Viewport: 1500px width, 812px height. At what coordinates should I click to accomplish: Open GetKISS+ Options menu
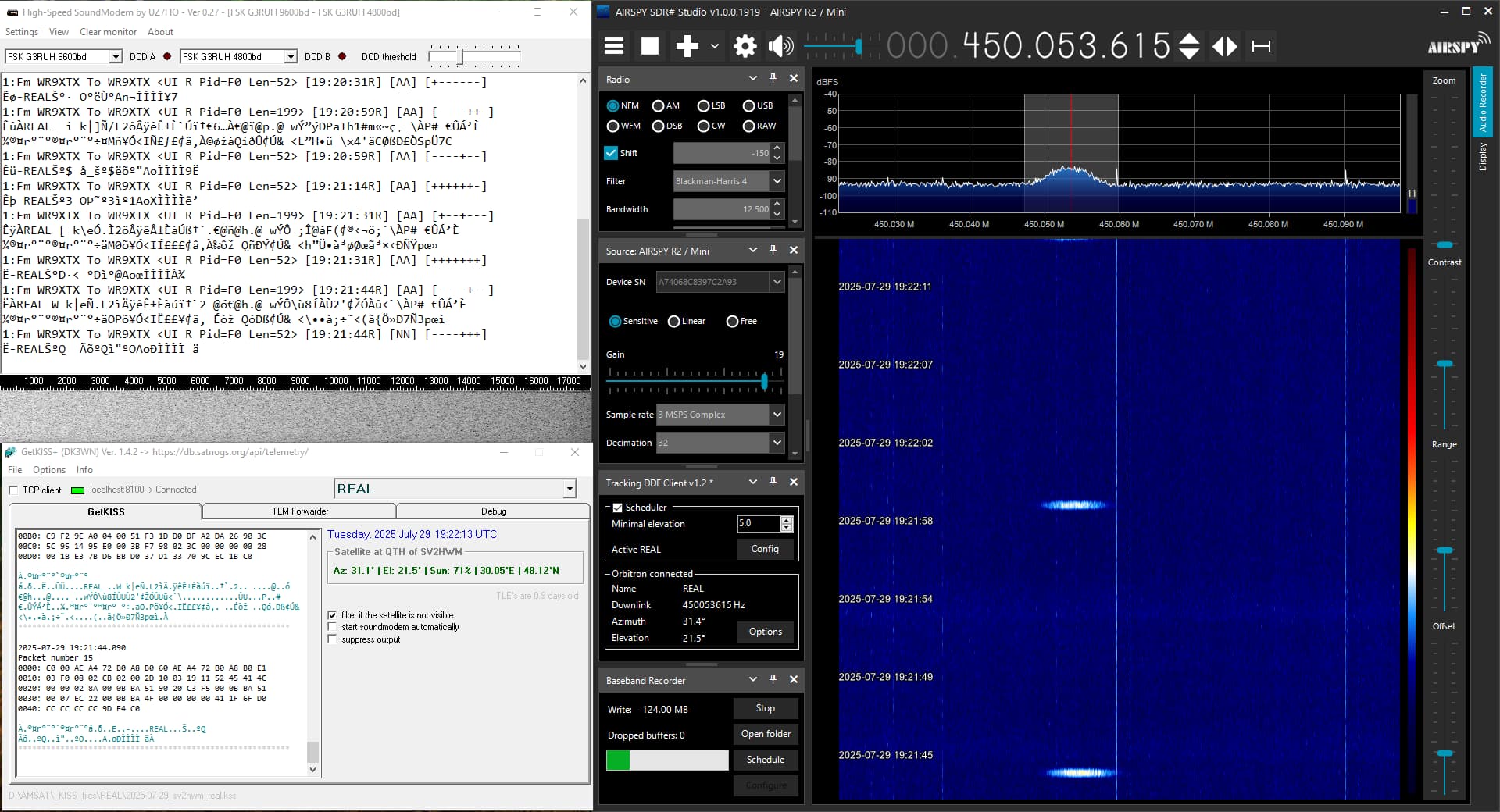click(x=49, y=470)
